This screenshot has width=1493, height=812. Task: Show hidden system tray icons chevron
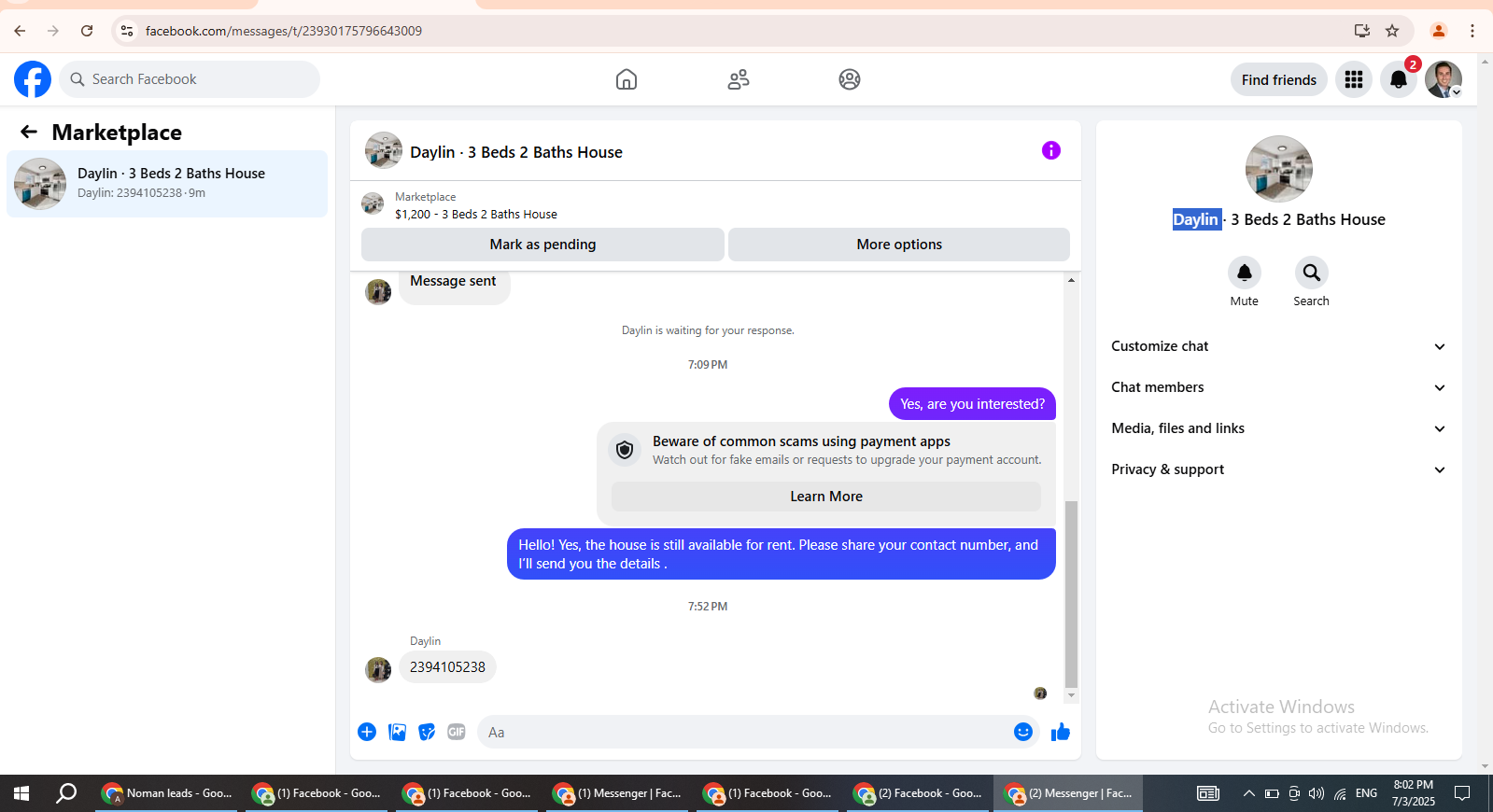[x=1248, y=793]
